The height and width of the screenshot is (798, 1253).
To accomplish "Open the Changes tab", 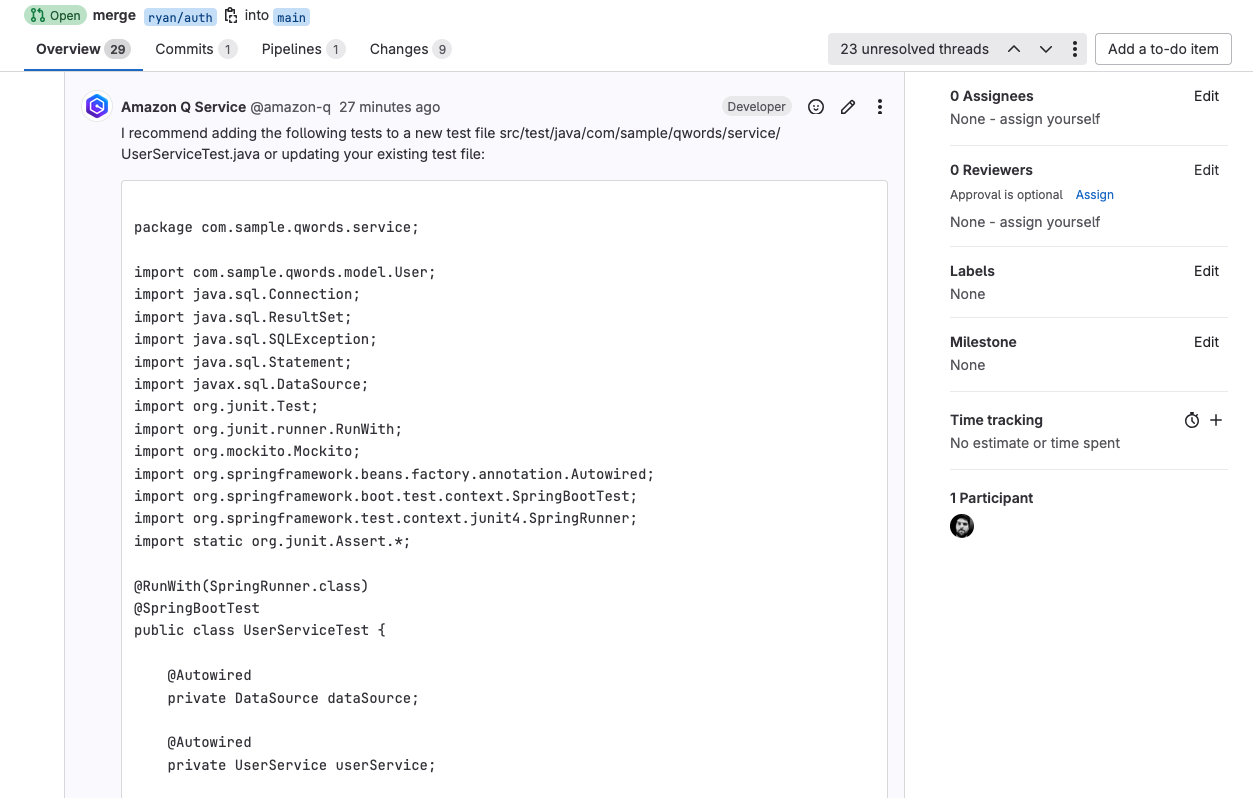I will (x=411, y=49).
